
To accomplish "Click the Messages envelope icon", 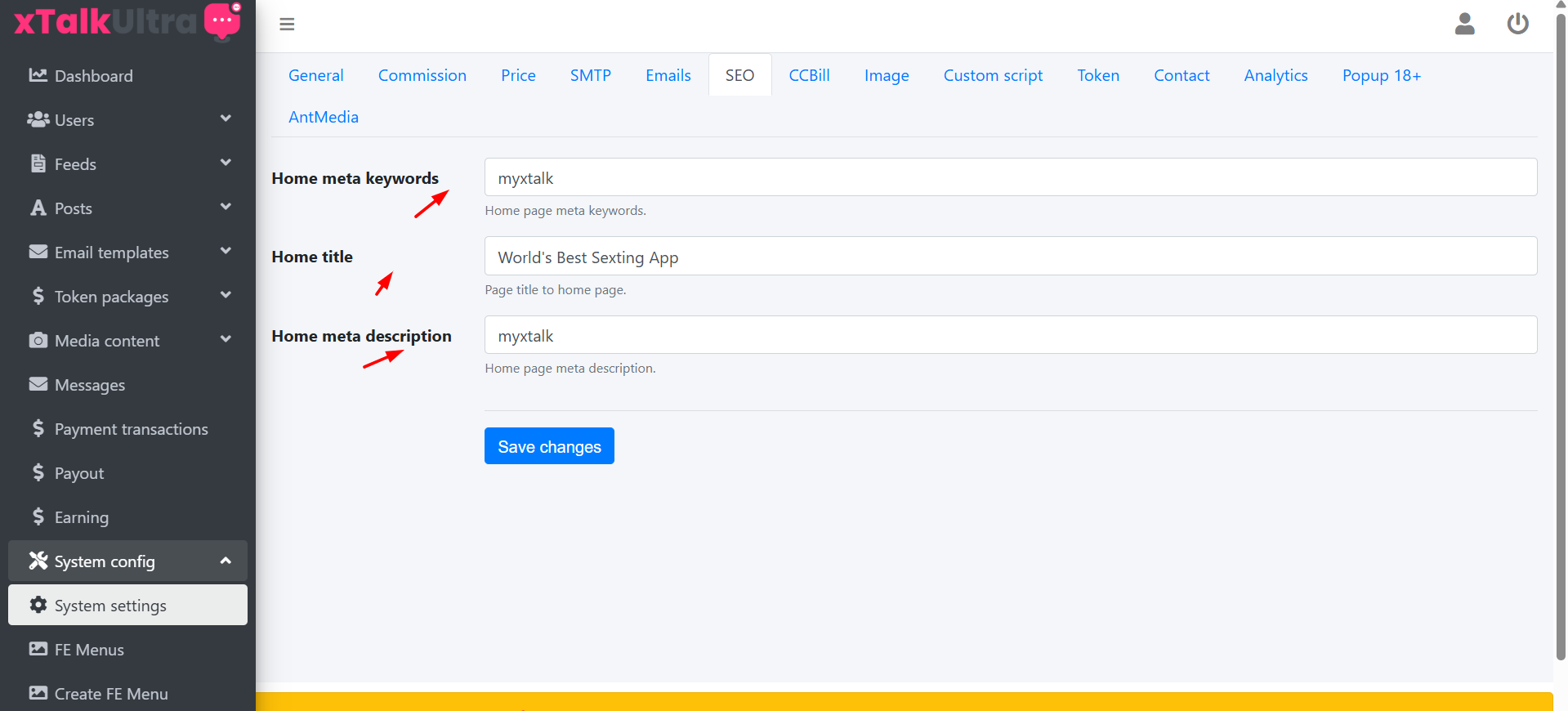I will (x=38, y=384).
